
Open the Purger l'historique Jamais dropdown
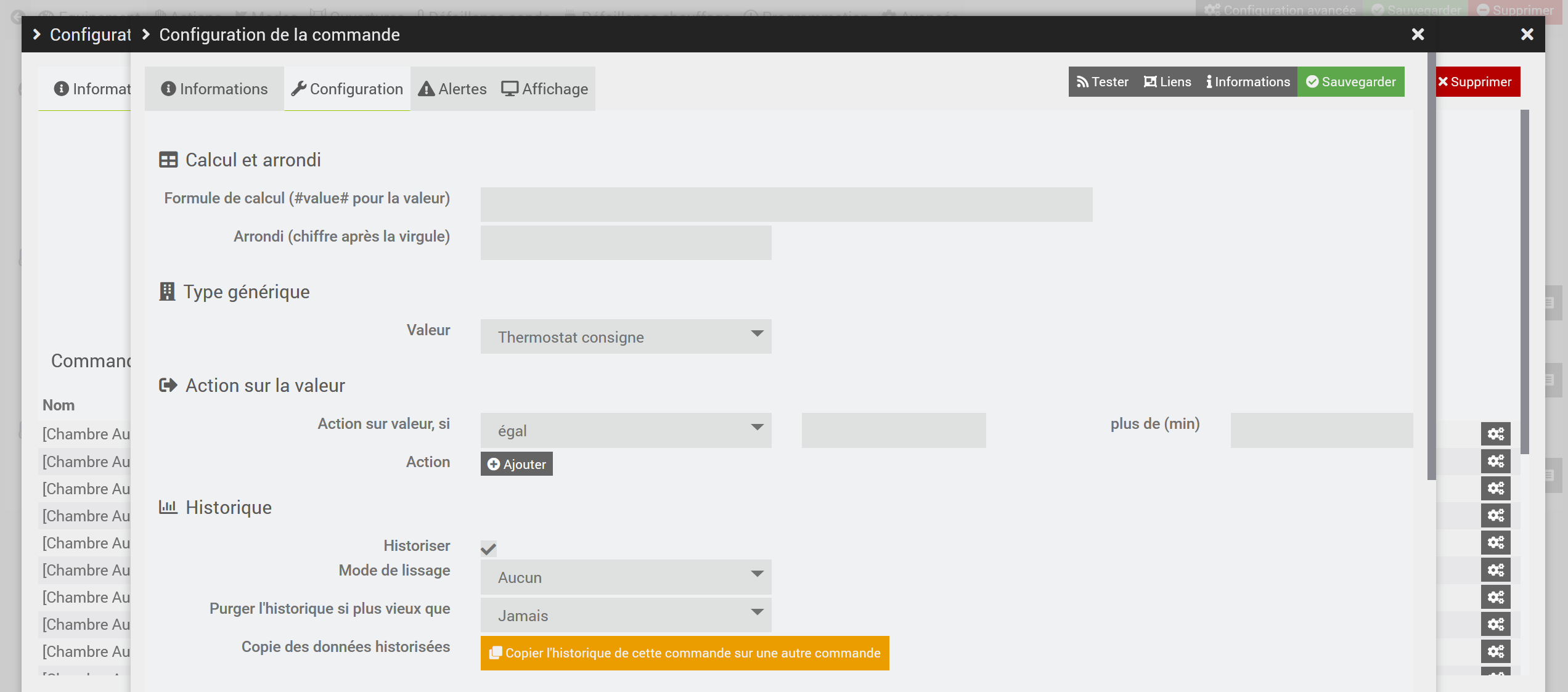(x=626, y=615)
